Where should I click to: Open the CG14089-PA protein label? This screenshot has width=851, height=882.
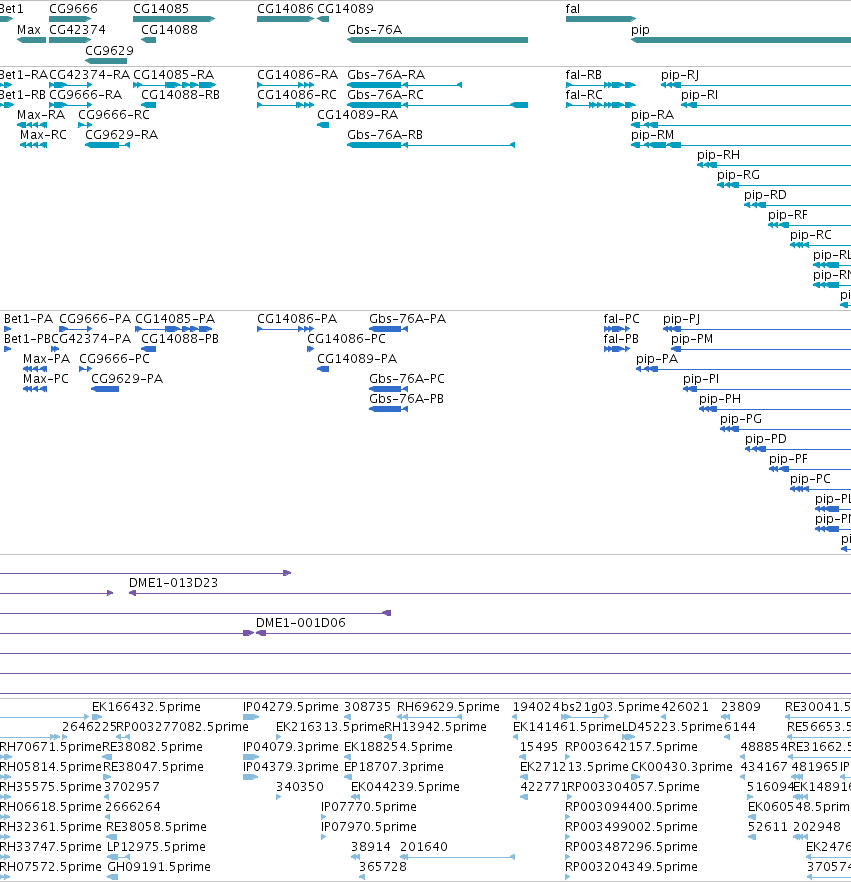(357, 359)
